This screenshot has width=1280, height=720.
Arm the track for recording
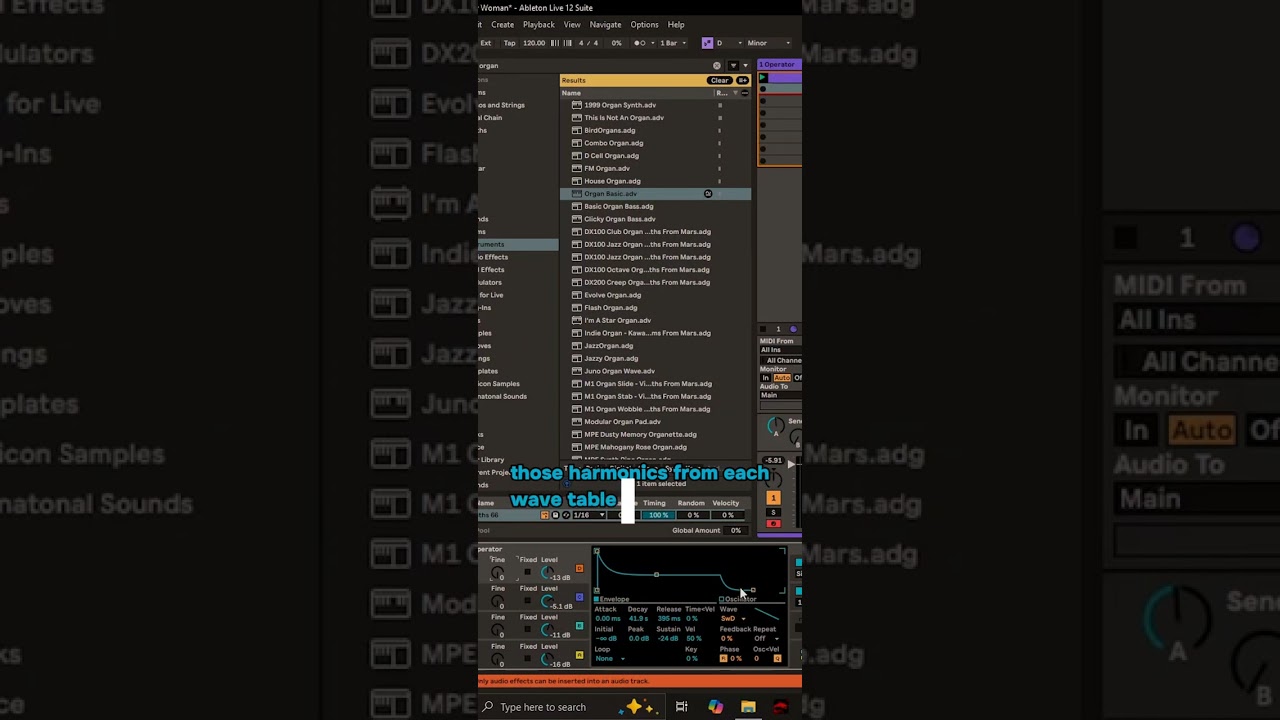coord(773,523)
